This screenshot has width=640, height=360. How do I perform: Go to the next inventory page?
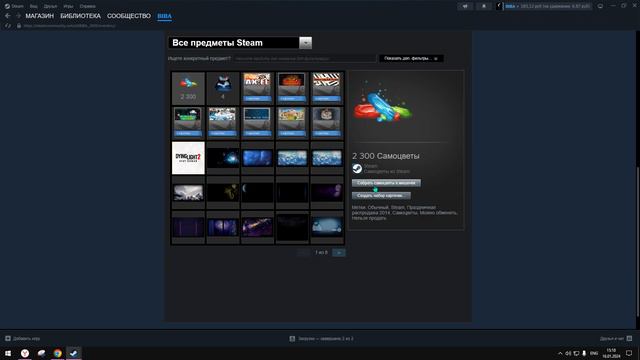click(339, 253)
